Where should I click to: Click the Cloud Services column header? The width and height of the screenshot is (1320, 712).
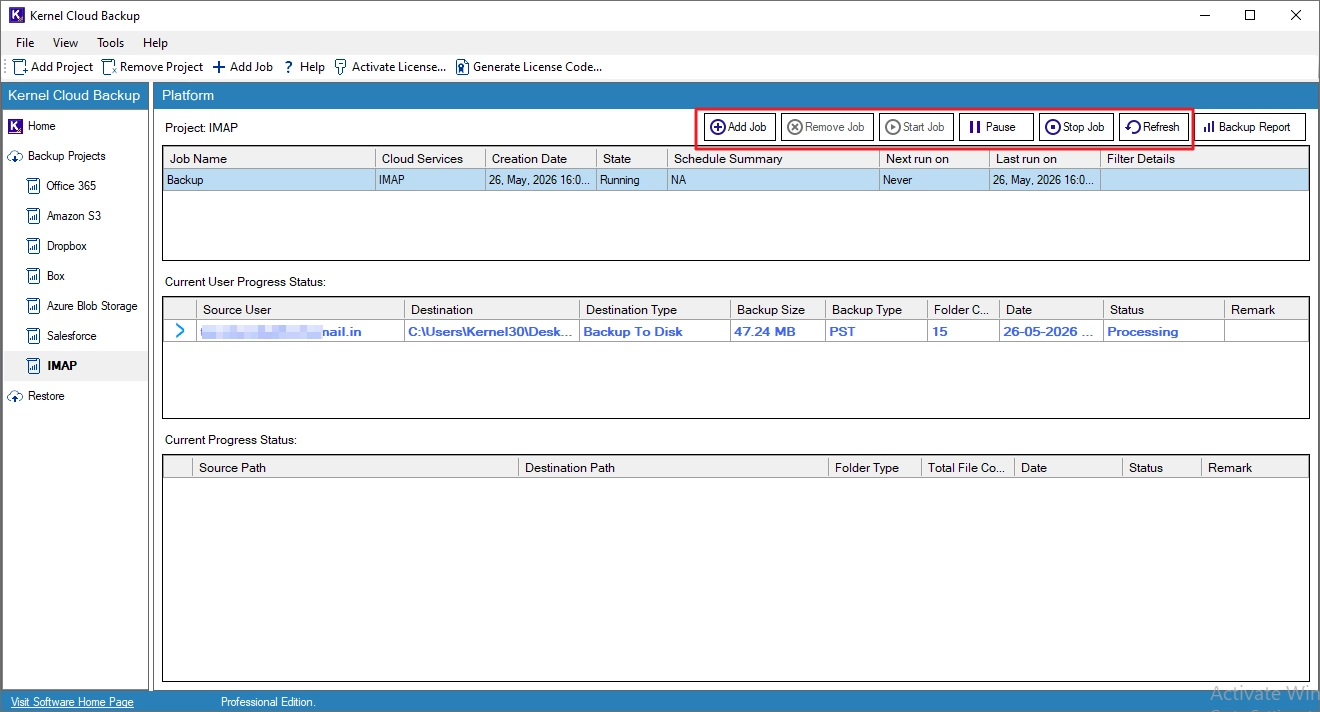430,158
